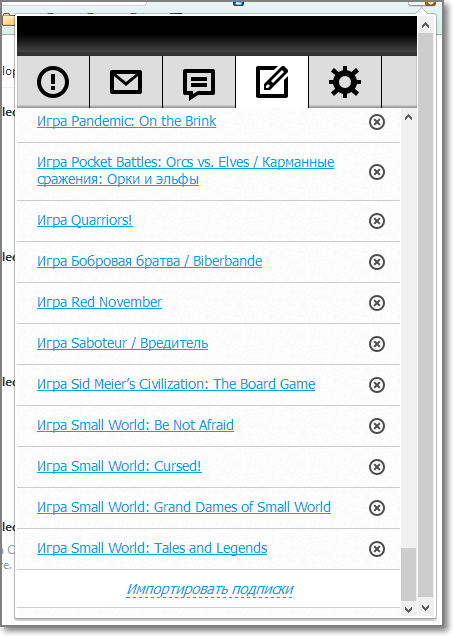The height and width of the screenshot is (636, 453).
Task: Click the inner list scrollbar down arrow
Action: click(408, 609)
